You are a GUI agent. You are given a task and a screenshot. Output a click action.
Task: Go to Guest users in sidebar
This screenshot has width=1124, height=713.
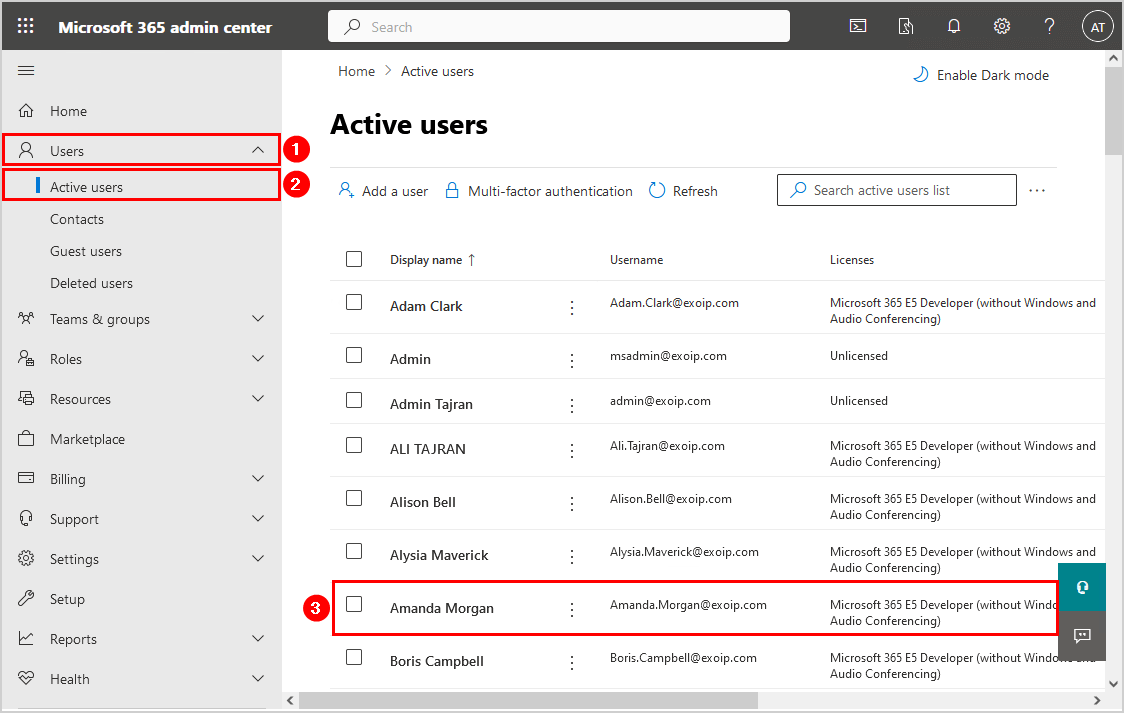[86, 251]
